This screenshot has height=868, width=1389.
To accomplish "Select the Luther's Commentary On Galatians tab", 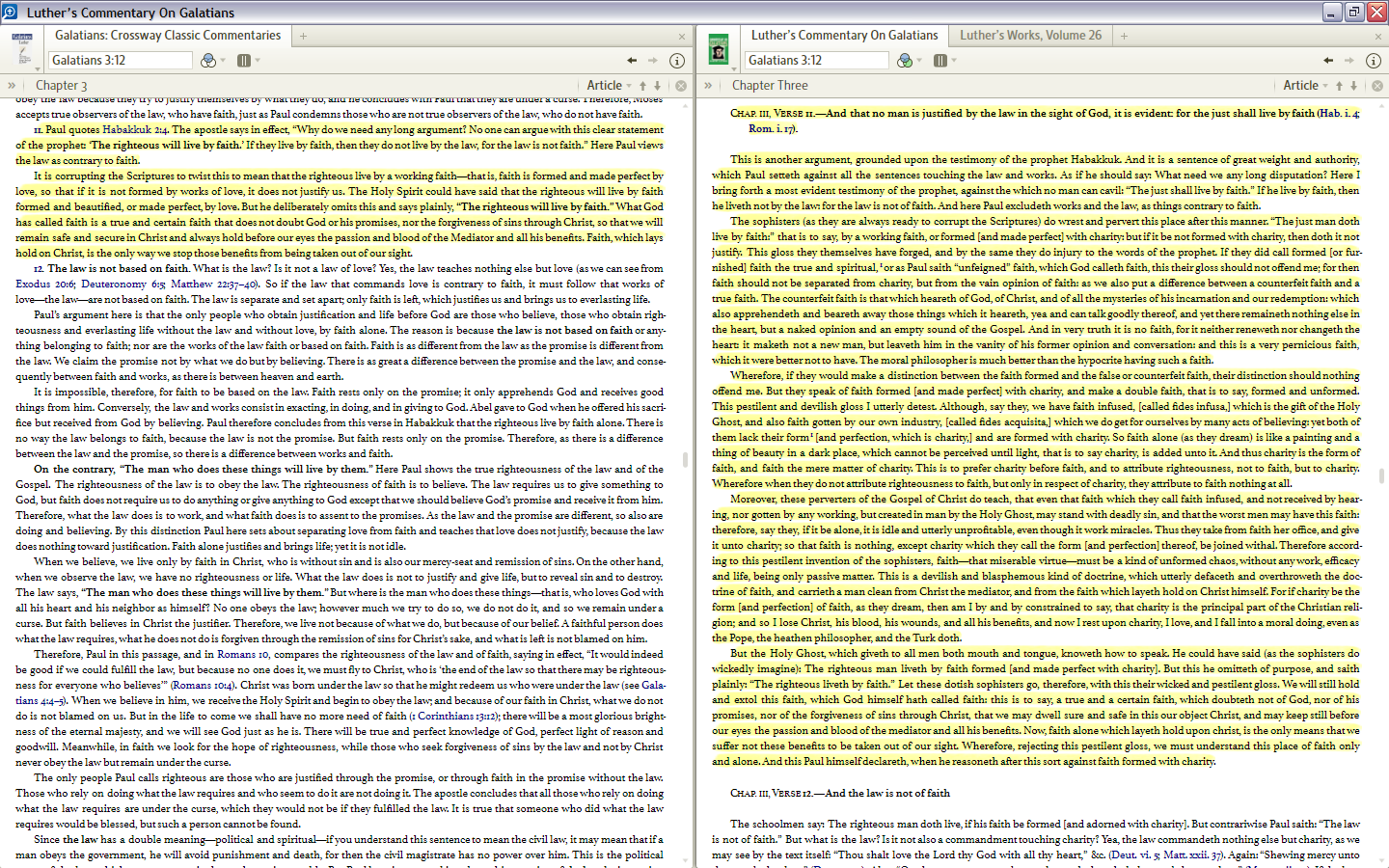I will point(845,36).
